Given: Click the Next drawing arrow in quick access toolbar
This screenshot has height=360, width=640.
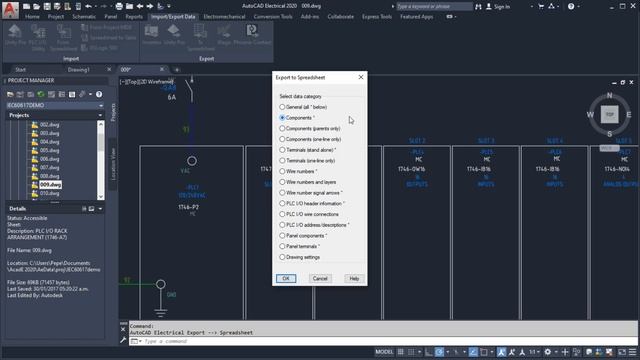Looking at the screenshot, I should click(150, 6).
